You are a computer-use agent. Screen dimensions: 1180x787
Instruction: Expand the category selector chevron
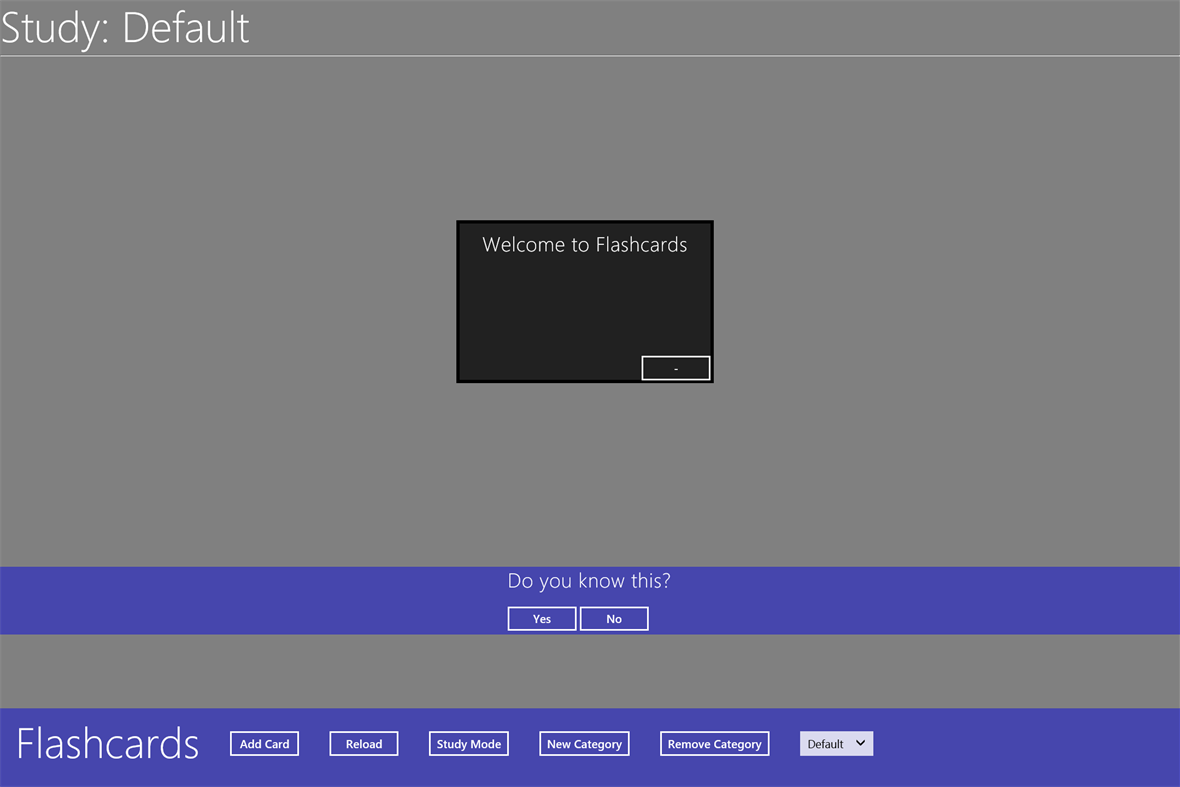coord(861,743)
